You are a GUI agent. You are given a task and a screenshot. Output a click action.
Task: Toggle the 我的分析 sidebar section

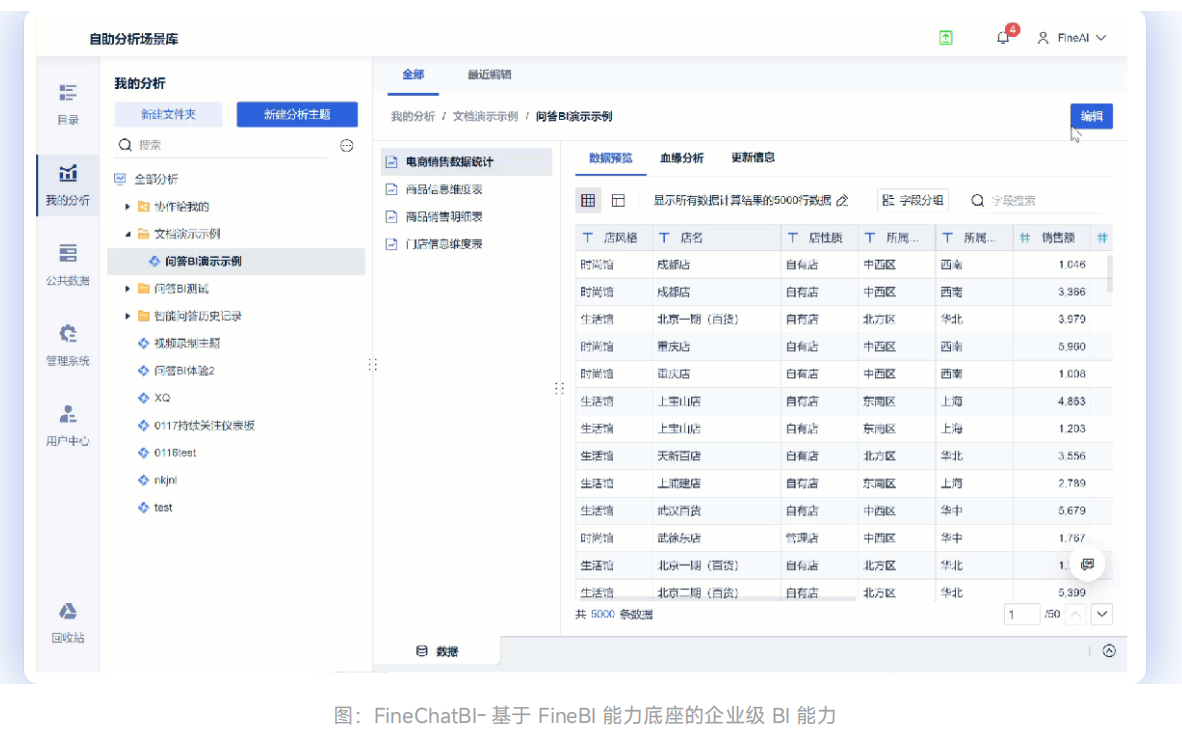point(67,186)
